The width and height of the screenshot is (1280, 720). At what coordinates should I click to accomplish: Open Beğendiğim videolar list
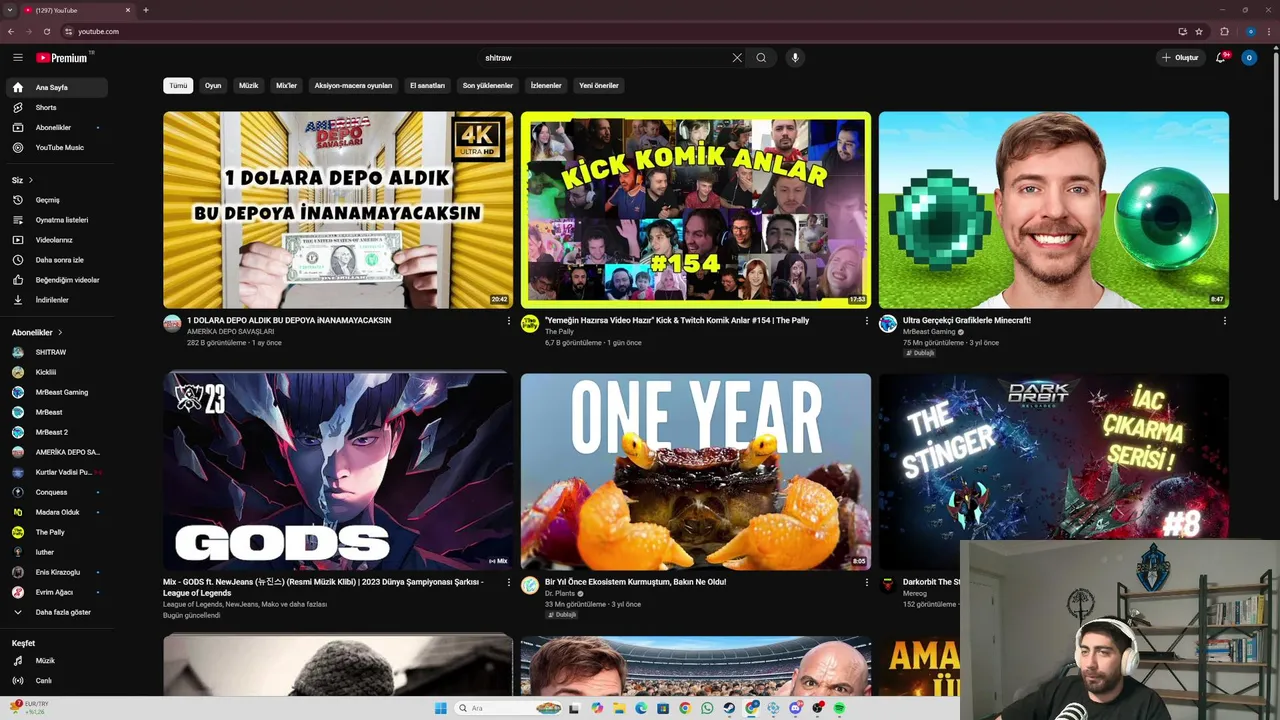(58, 280)
